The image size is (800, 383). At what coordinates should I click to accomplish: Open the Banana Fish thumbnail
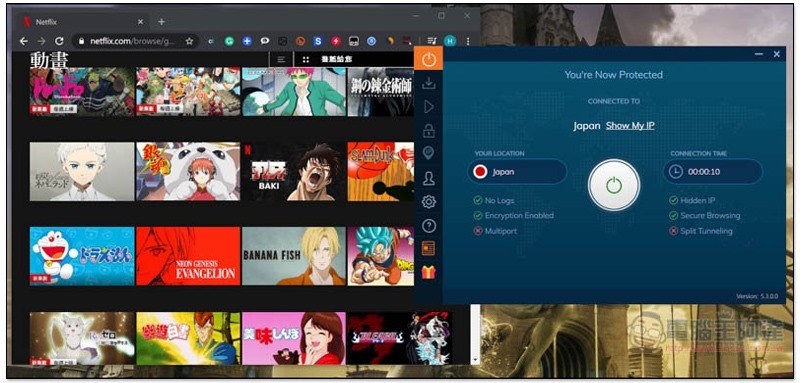pos(293,256)
